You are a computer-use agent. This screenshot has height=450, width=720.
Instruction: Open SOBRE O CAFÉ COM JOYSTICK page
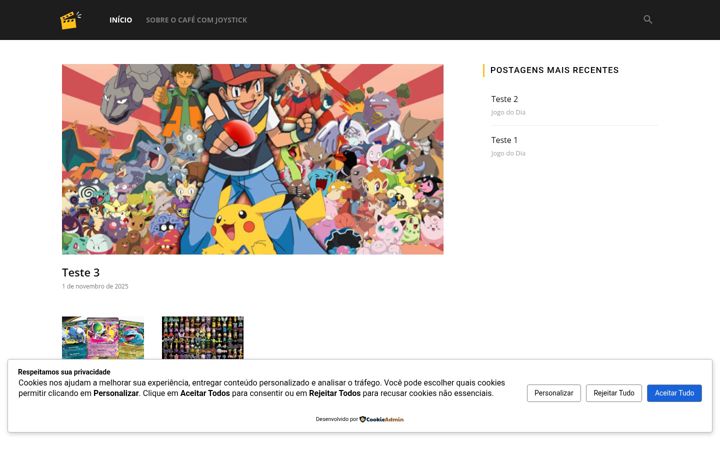[197, 20]
